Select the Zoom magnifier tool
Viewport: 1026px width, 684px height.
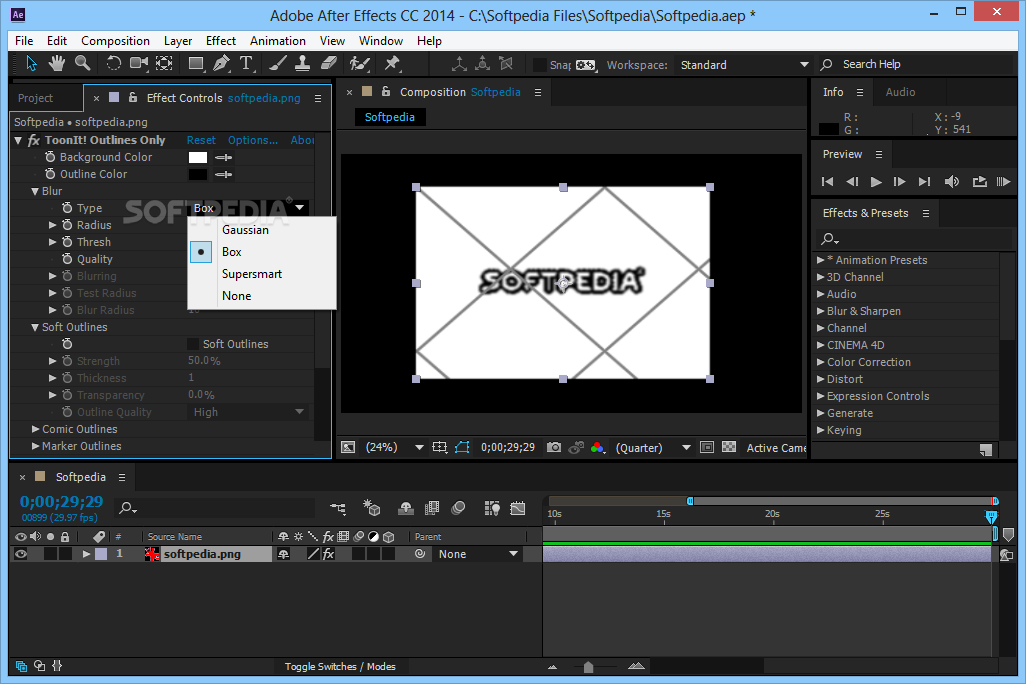(x=82, y=63)
